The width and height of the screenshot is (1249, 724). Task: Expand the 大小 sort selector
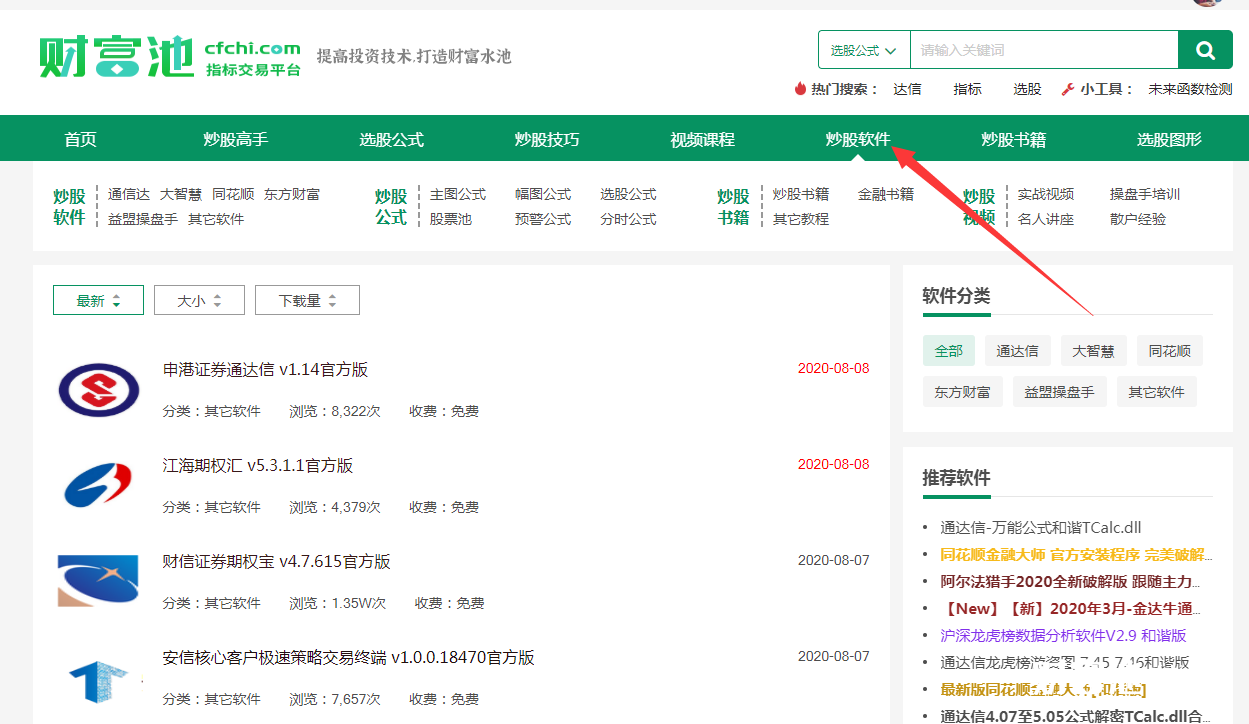[x=199, y=299]
